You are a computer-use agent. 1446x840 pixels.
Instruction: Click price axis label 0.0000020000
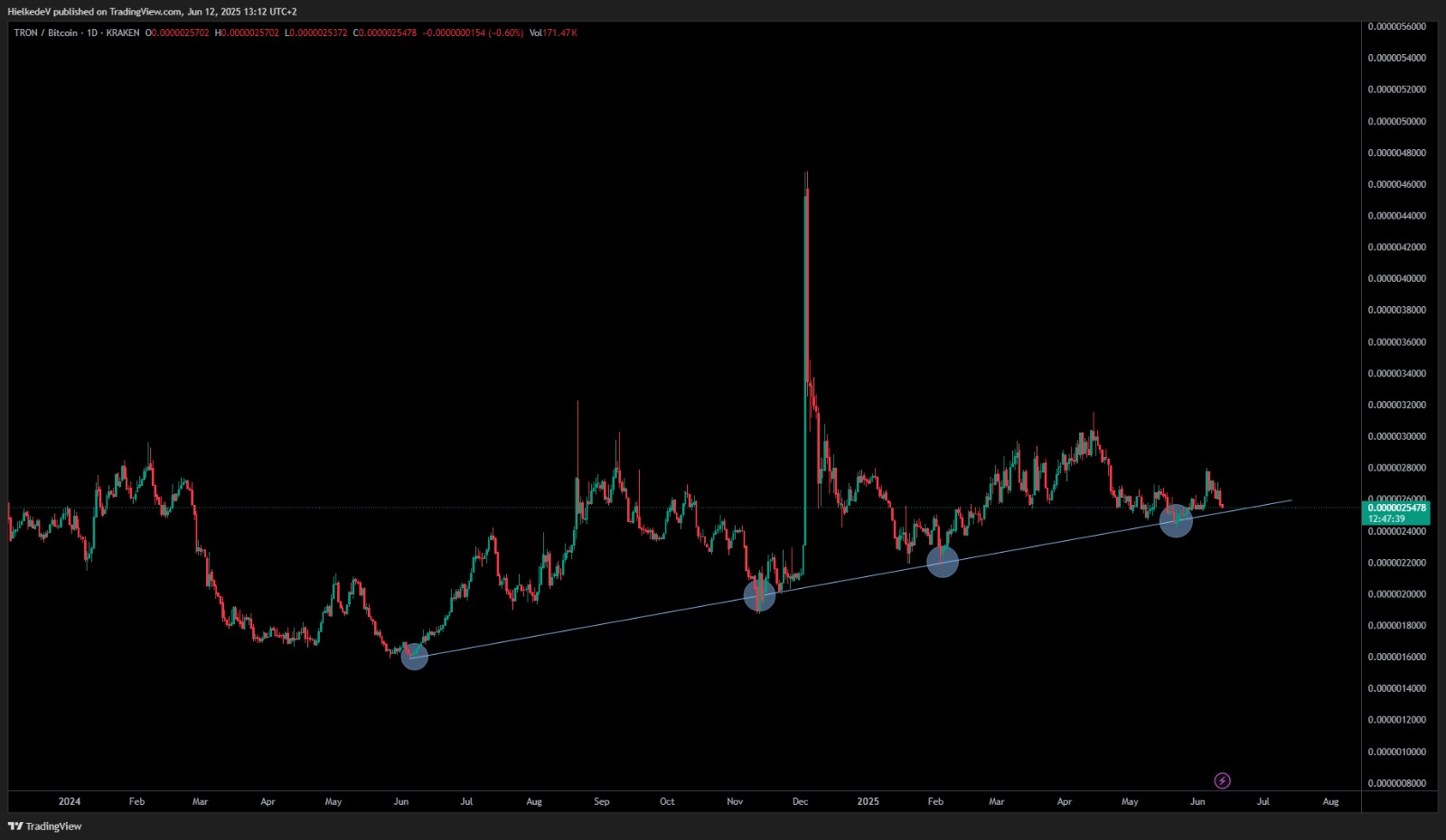pyautogui.click(x=1396, y=593)
